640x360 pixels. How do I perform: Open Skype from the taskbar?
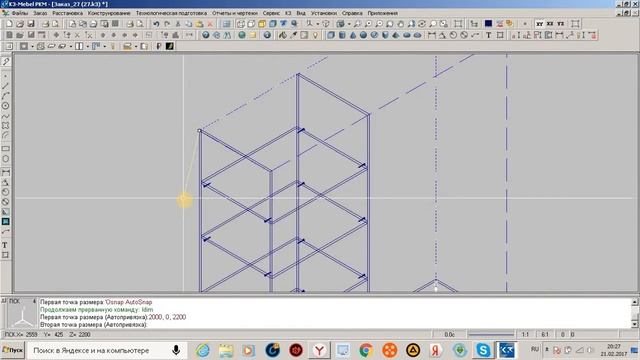483,350
